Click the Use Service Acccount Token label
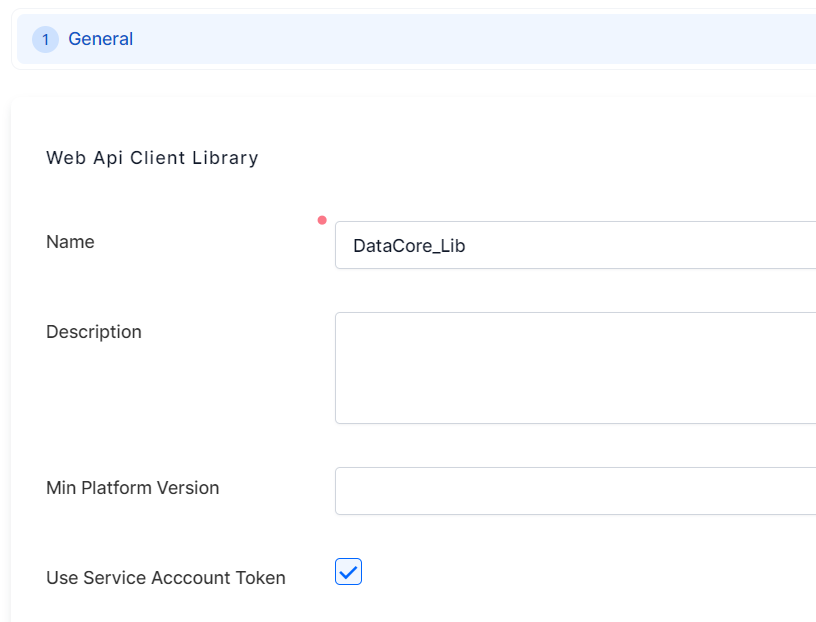The height and width of the screenshot is (622, 816). tap(165, 578)
